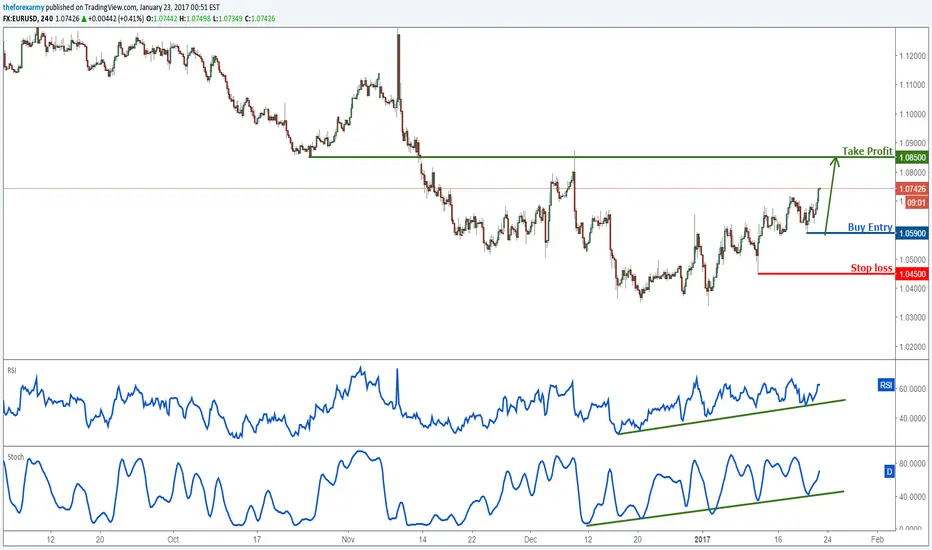Select the 1.04500 stop loss price tag
Viewport: 932px width, 550px height.
[912, 274]
